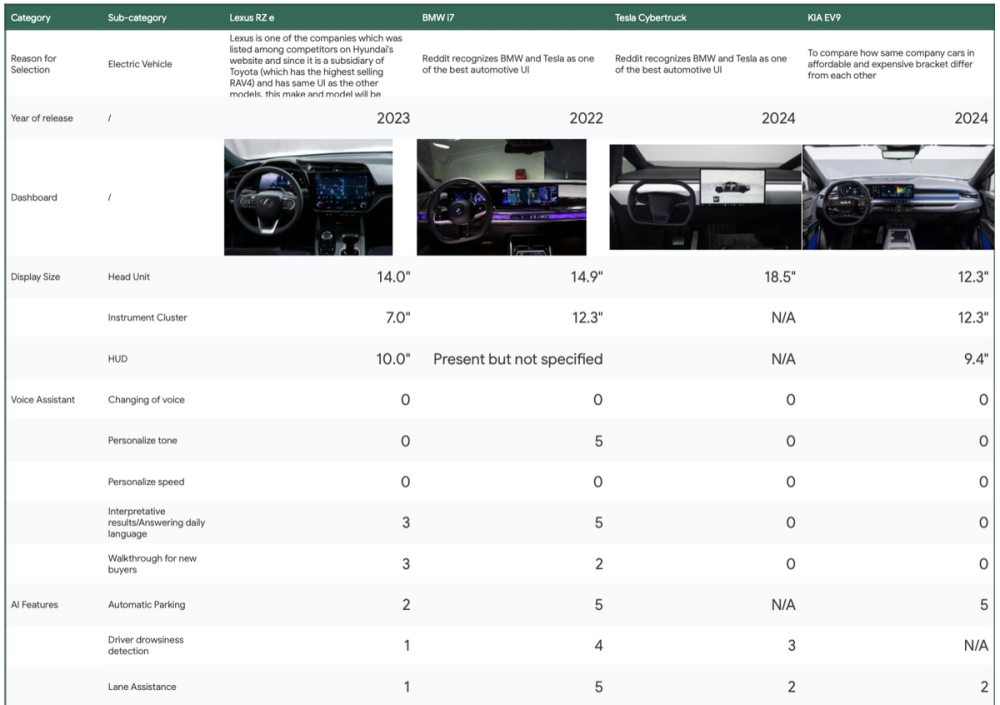Screen dimensions: 1000x705
Task: Select the 14.9" head unit value
Action: [x=587, y=277]
